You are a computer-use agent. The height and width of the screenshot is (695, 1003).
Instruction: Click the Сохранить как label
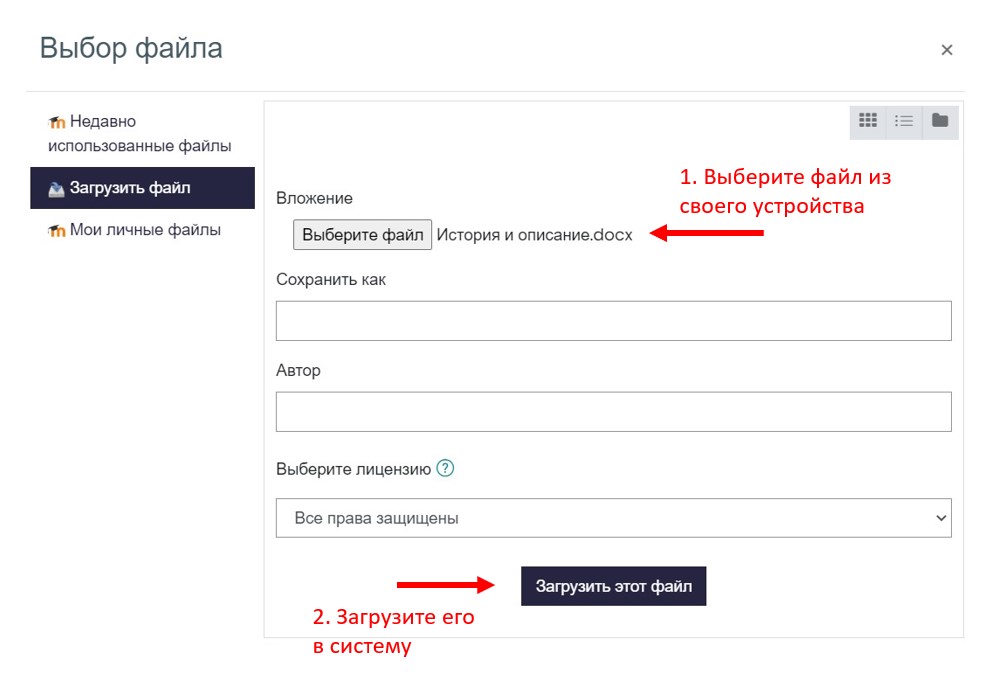[331, 279]
